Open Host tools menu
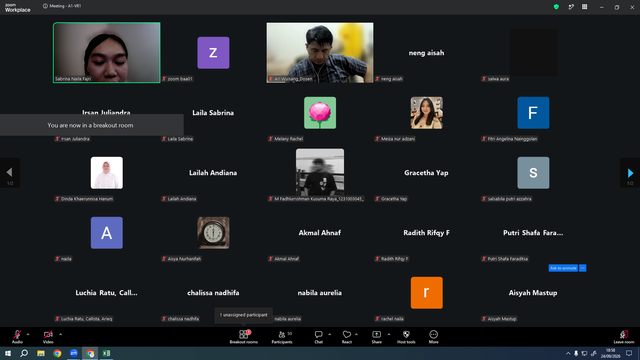Screen dimensions: 640x360 (406, 337)
